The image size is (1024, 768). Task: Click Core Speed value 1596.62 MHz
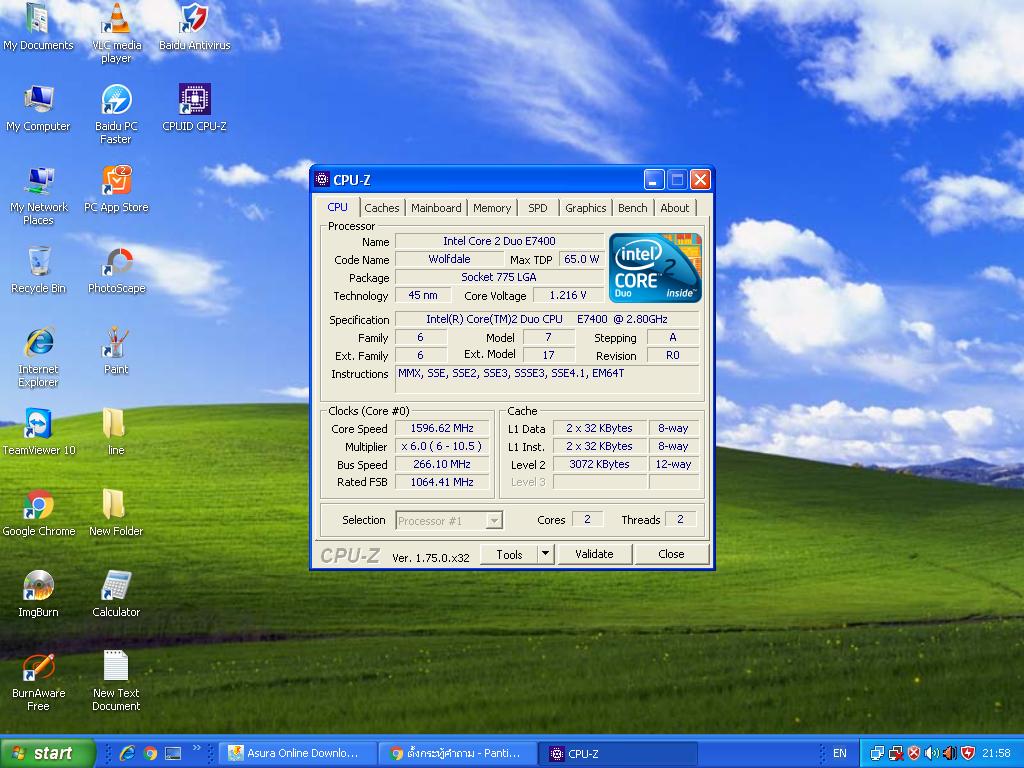point(442,428)
